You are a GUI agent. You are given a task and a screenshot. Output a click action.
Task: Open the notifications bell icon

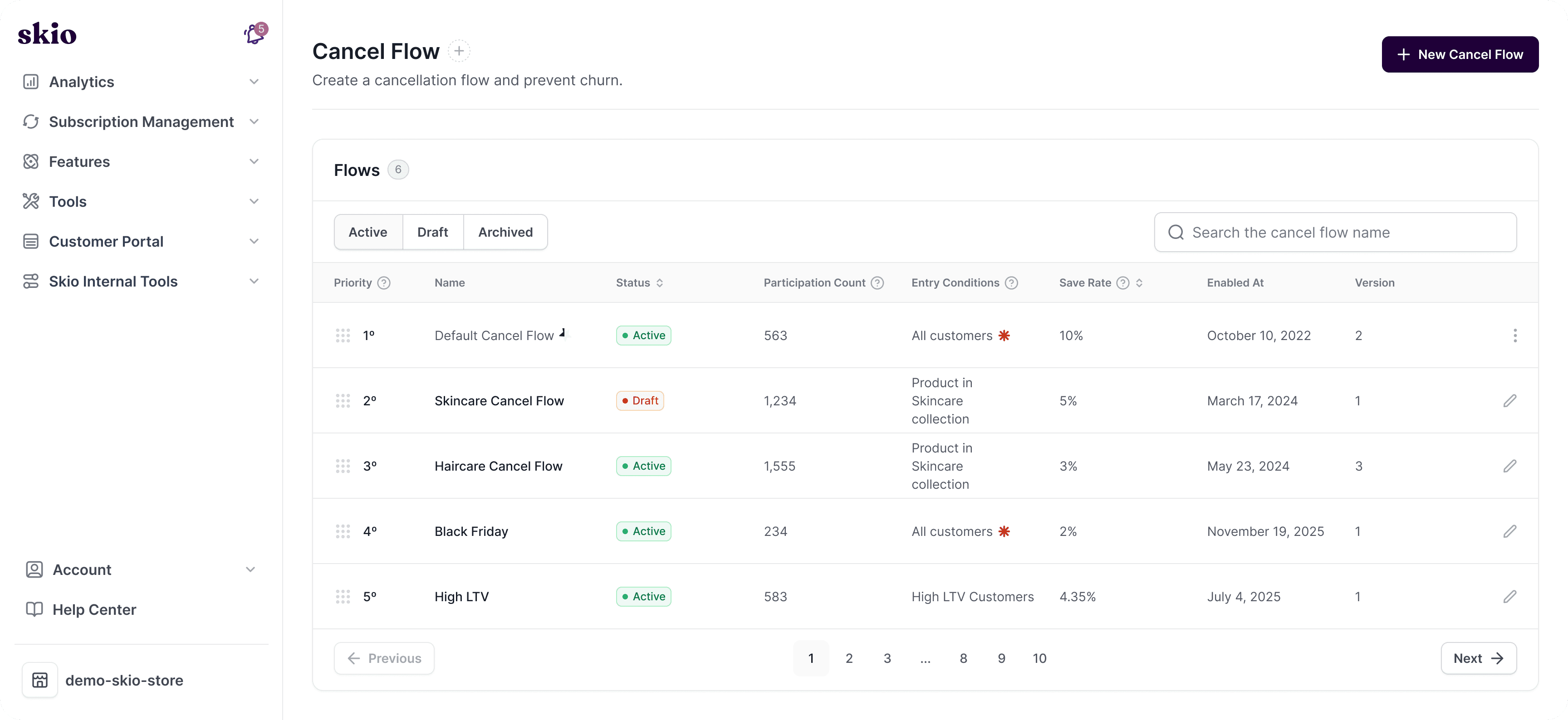pos(255,34)
